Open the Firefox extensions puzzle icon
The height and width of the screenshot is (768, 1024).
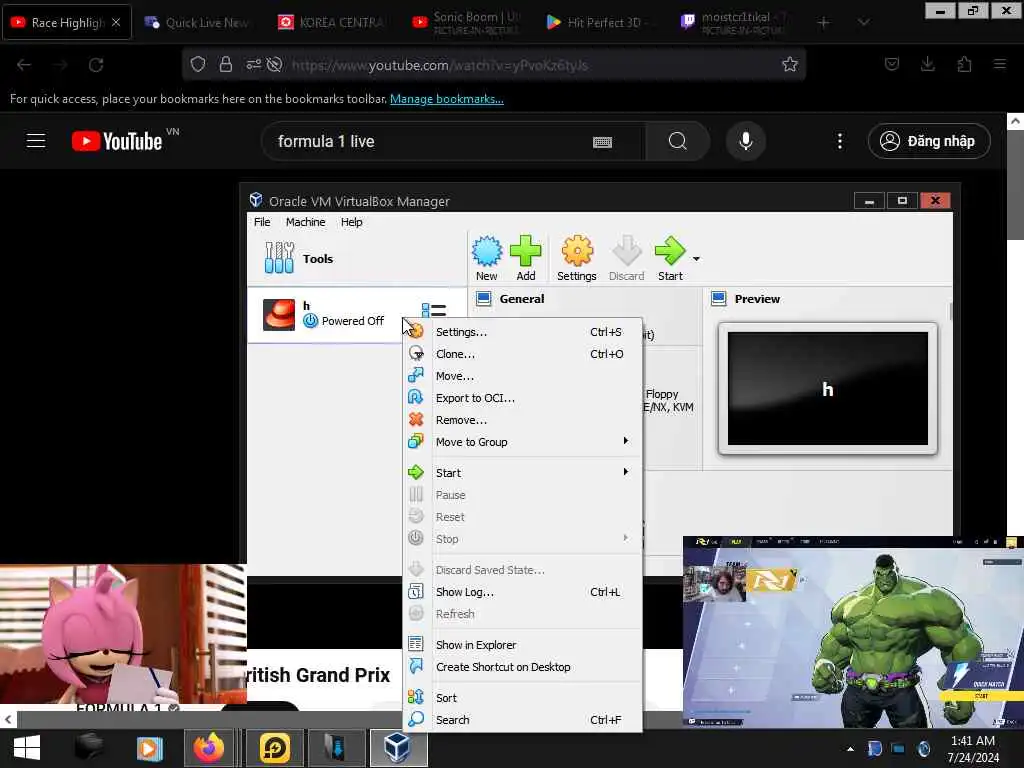click(964, 64)
